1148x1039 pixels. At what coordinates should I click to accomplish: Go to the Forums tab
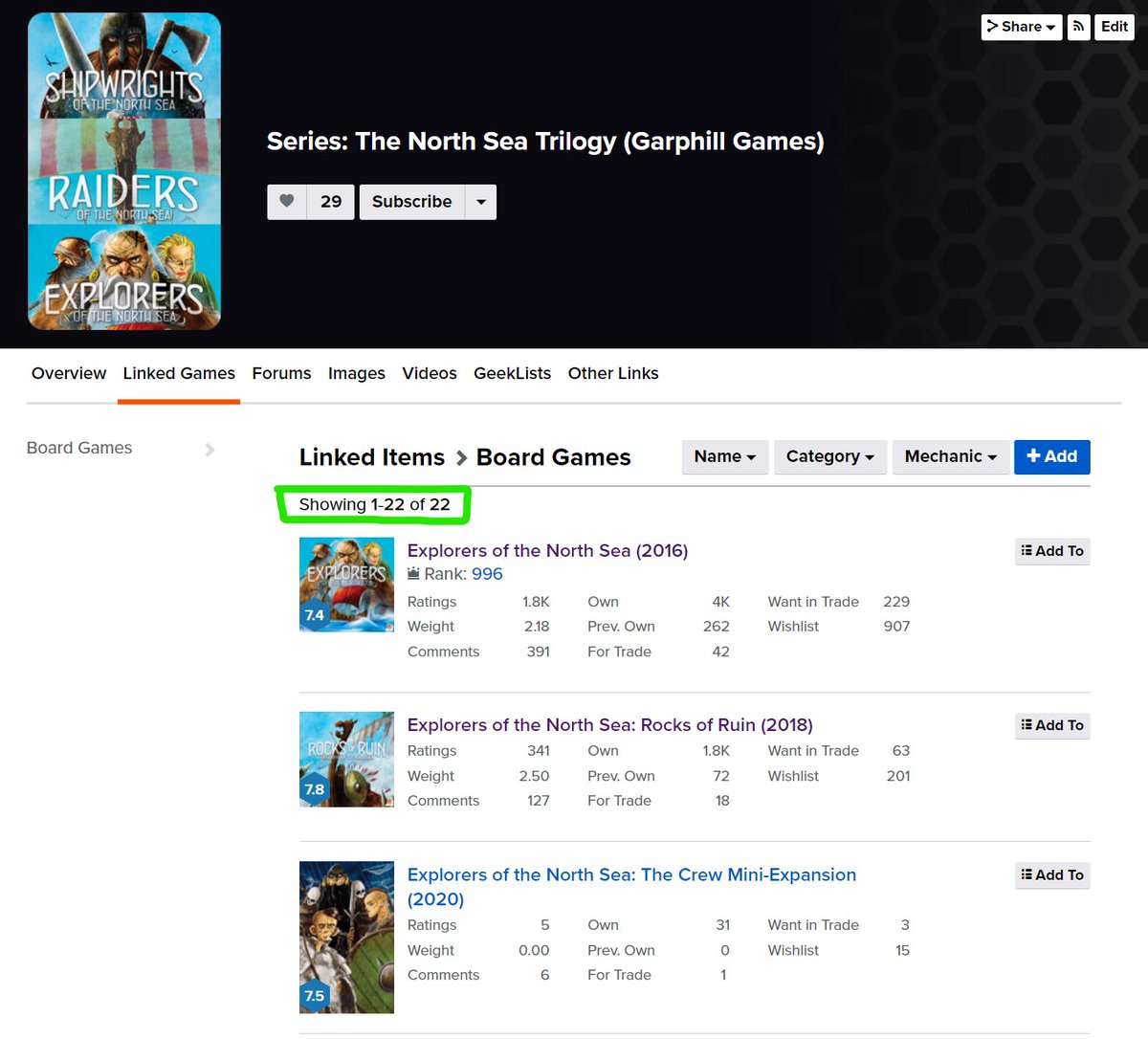pyautogui.click(x=281, y=373)
